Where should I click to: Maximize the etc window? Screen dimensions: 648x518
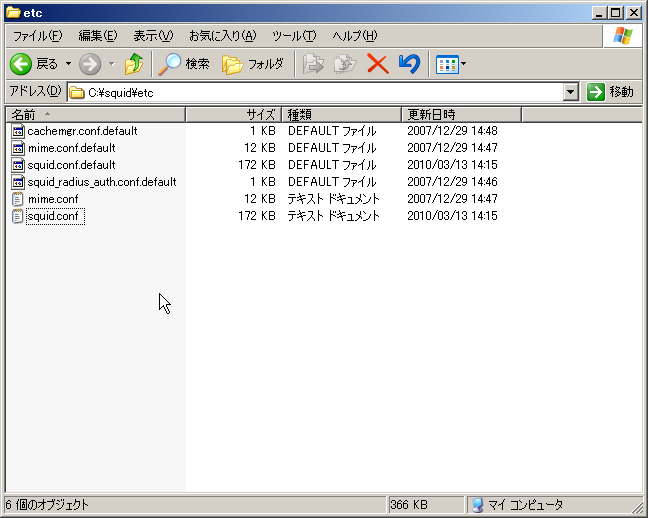click(x=615, y=13)
